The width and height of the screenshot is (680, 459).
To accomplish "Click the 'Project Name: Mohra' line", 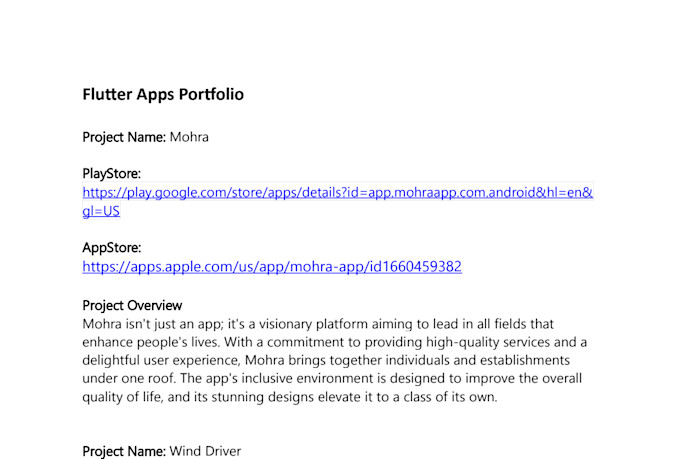I will (145, 137).
